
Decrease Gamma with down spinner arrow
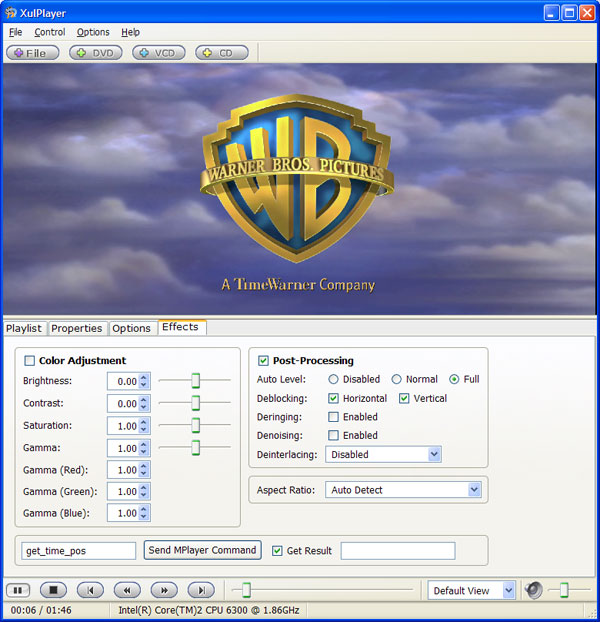pos(144,452)
